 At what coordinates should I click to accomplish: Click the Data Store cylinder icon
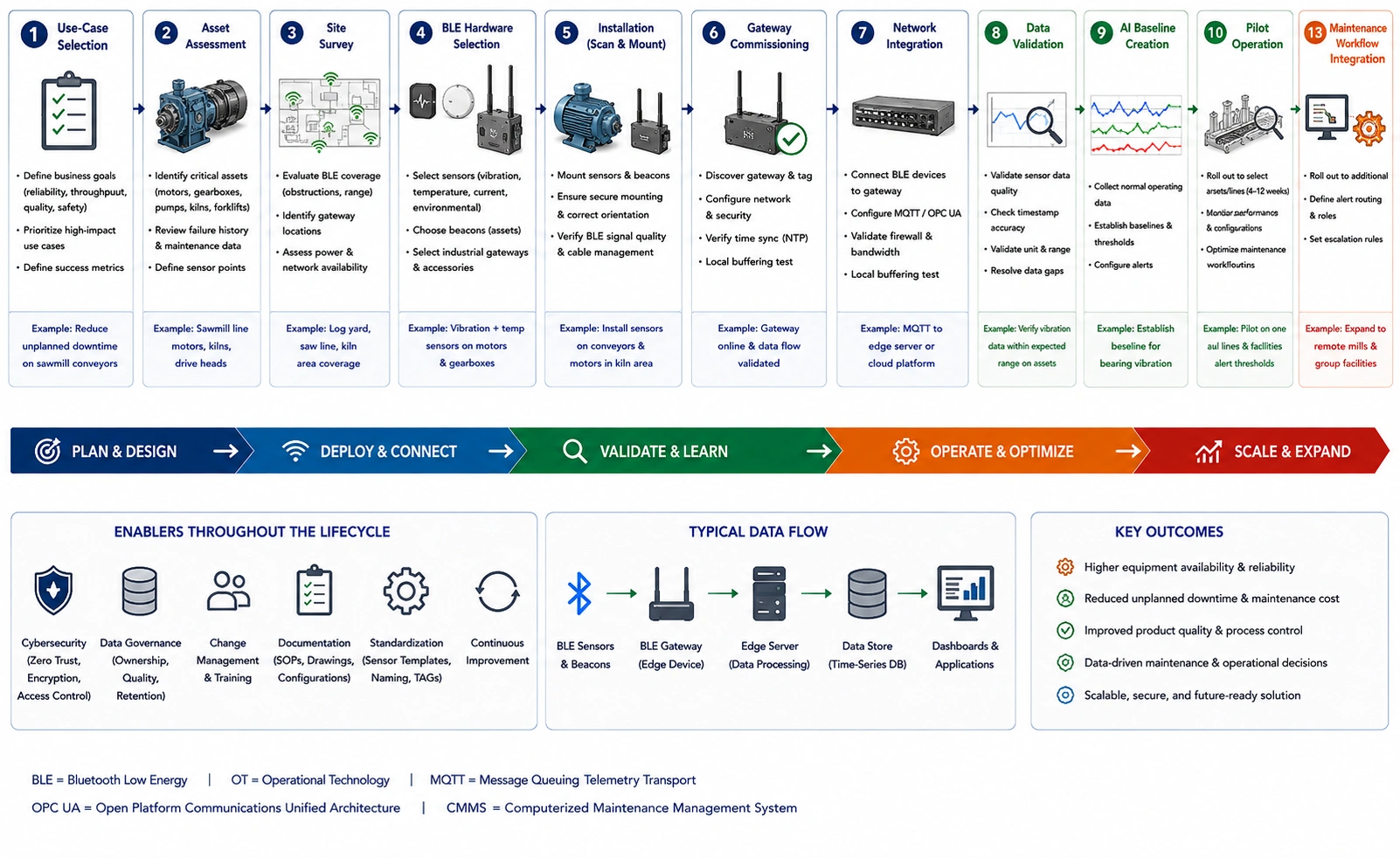click(867, 593)
